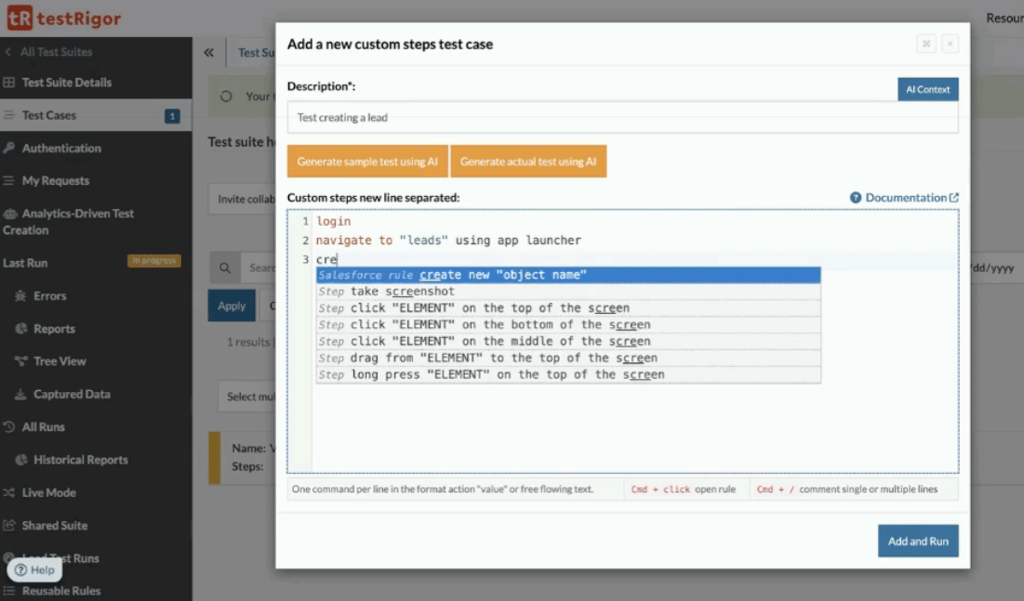Open Captured Data item
This screenshot has width=1024, height=601.
click(72, 394)
